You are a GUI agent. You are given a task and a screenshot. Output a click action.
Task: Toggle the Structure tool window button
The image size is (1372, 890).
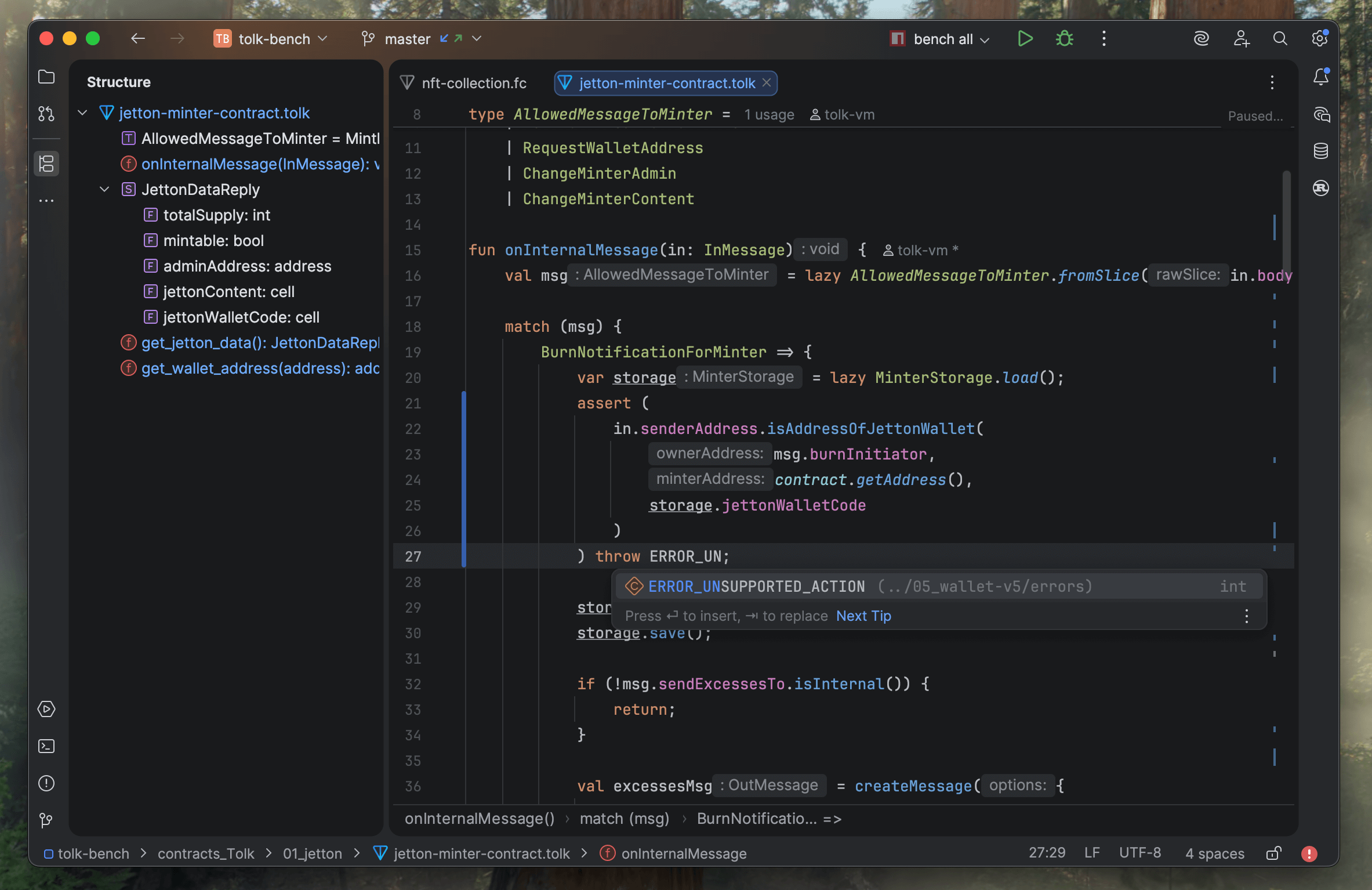tap(46, 164)
